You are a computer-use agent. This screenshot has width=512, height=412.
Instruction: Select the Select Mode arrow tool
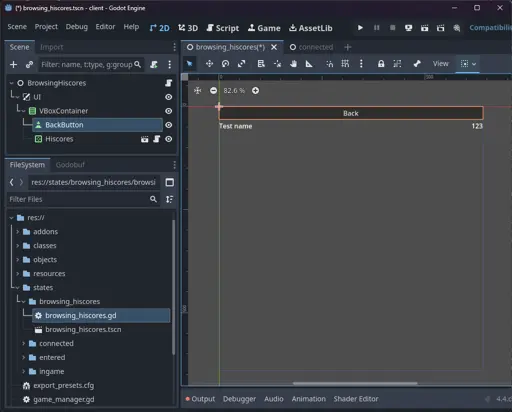[190, 64]
